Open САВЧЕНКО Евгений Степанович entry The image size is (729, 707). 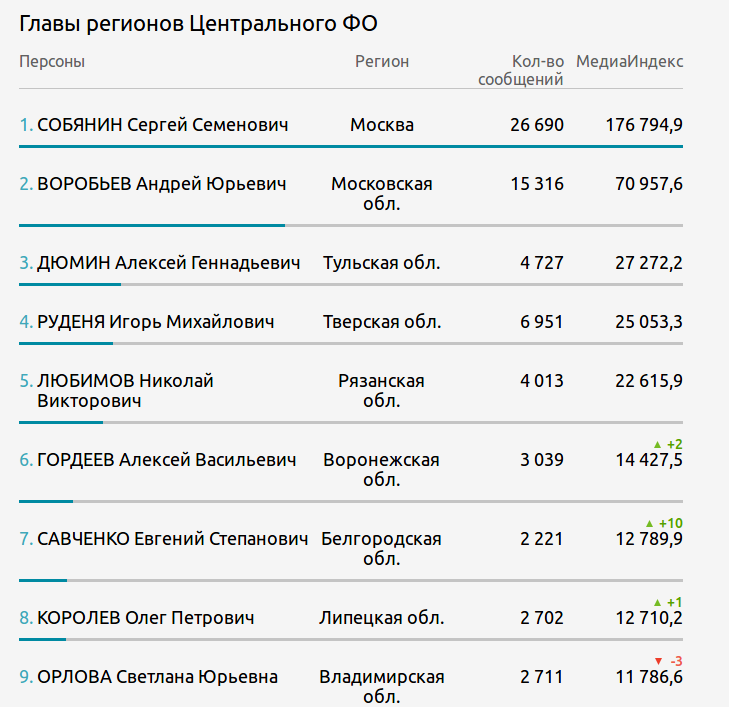(172, 539)
